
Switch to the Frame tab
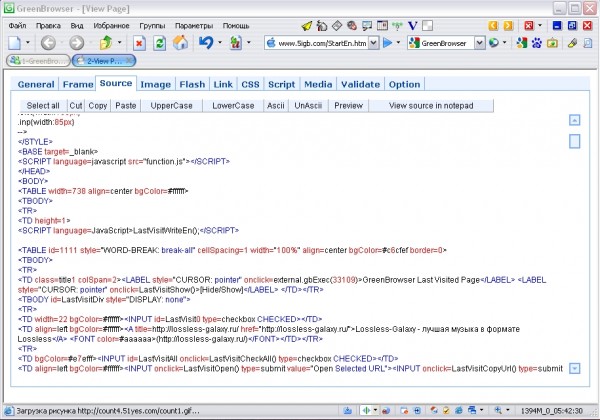(x=78, y=84)
